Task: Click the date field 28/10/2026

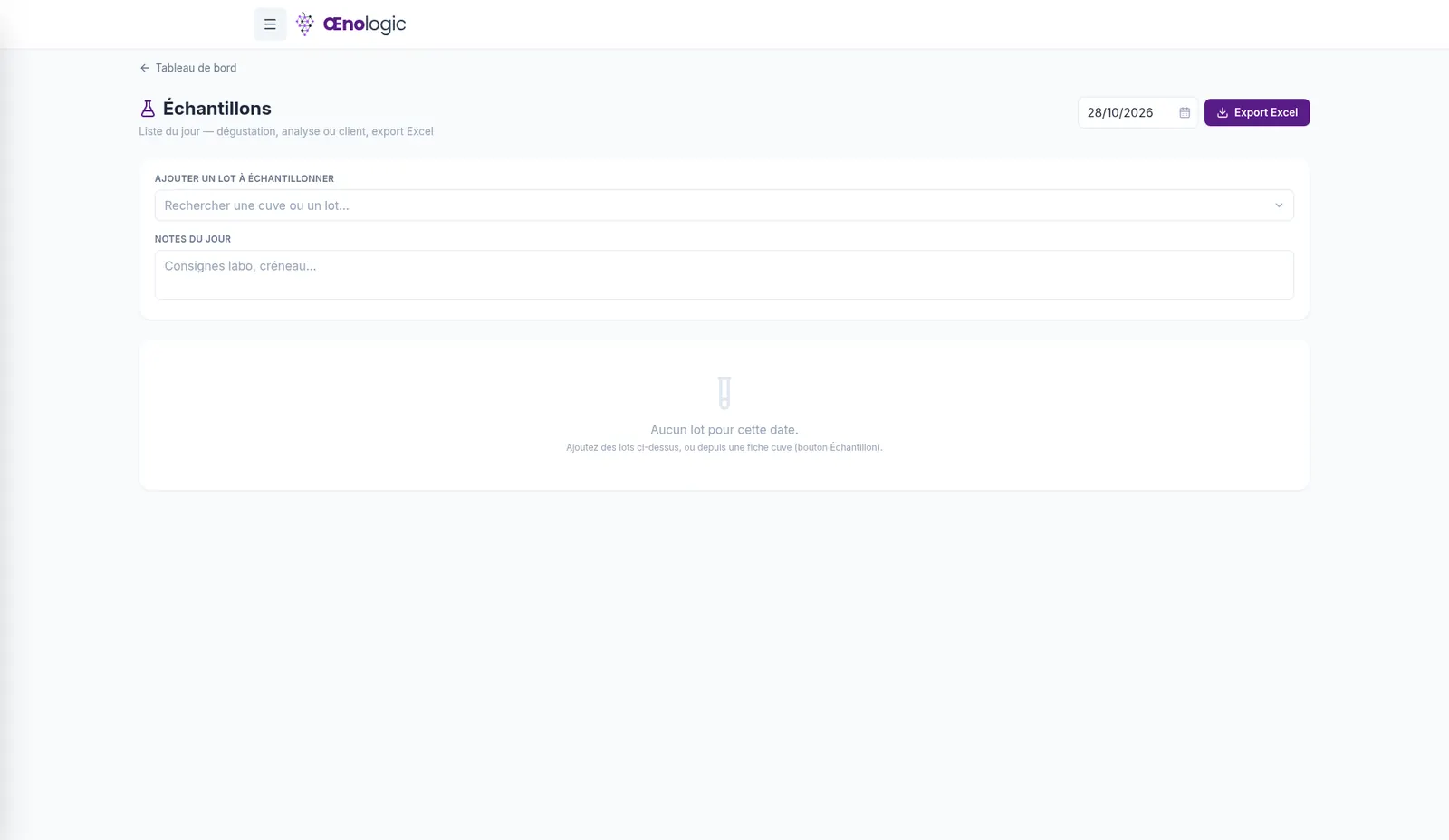Action: (x=1137, y=112)
